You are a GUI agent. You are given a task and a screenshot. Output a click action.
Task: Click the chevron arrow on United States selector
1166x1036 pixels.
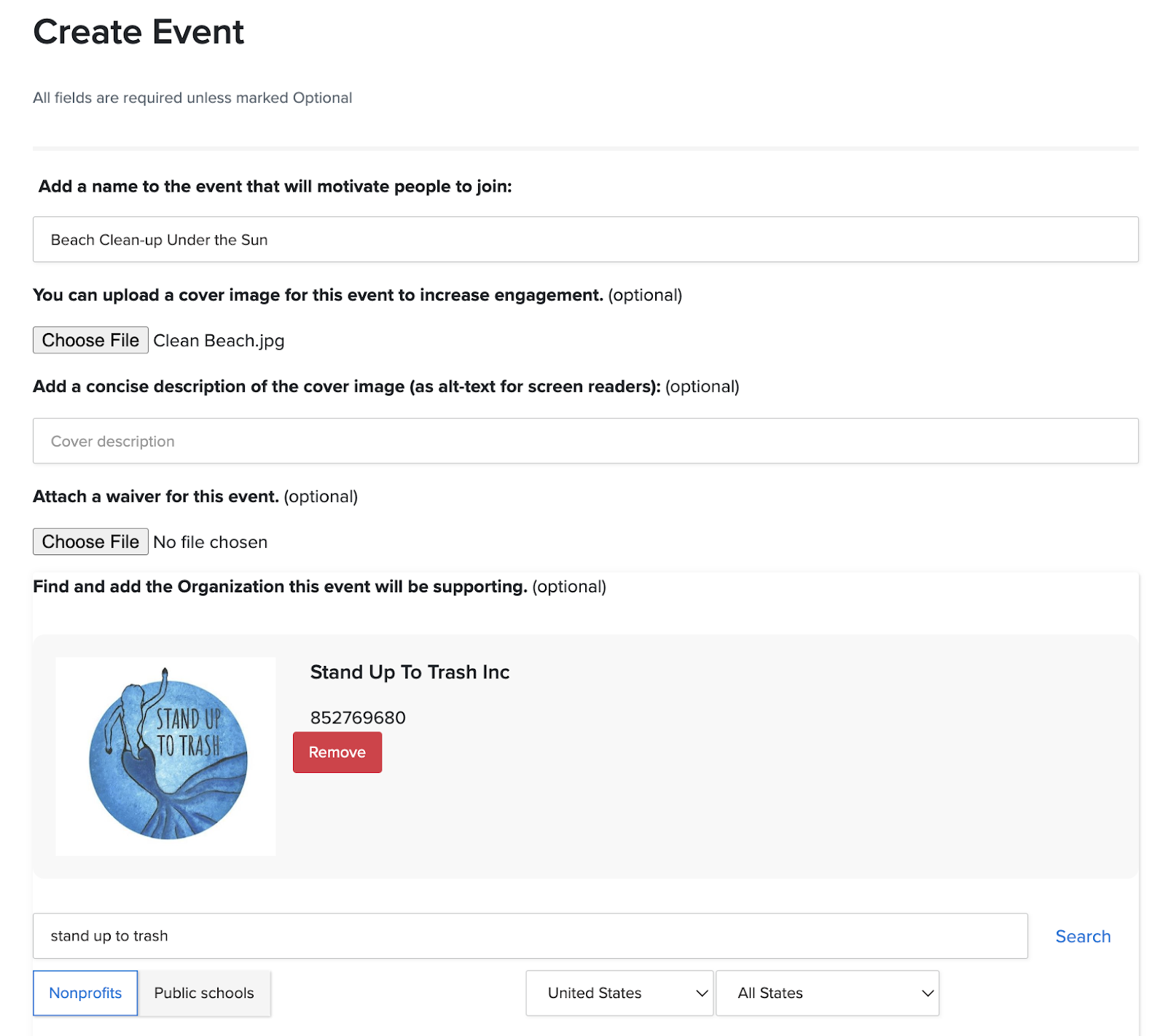pyautogui.click(x=702, y=993)
